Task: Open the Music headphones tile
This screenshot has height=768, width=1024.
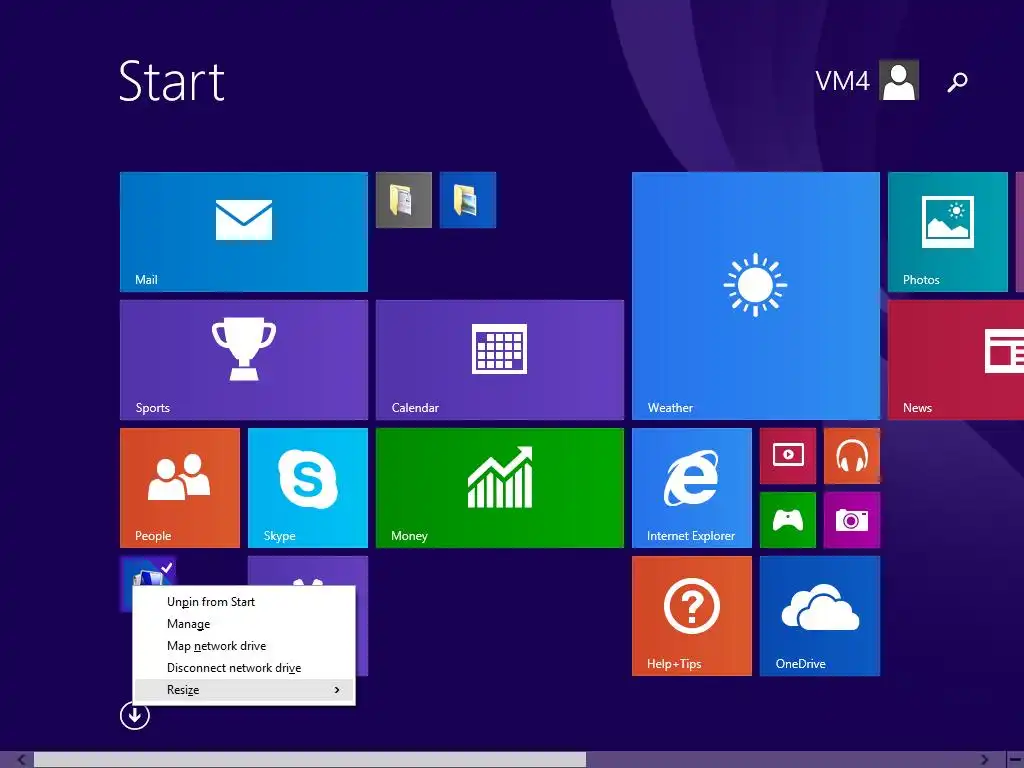Action: click(x=852, y=456)
